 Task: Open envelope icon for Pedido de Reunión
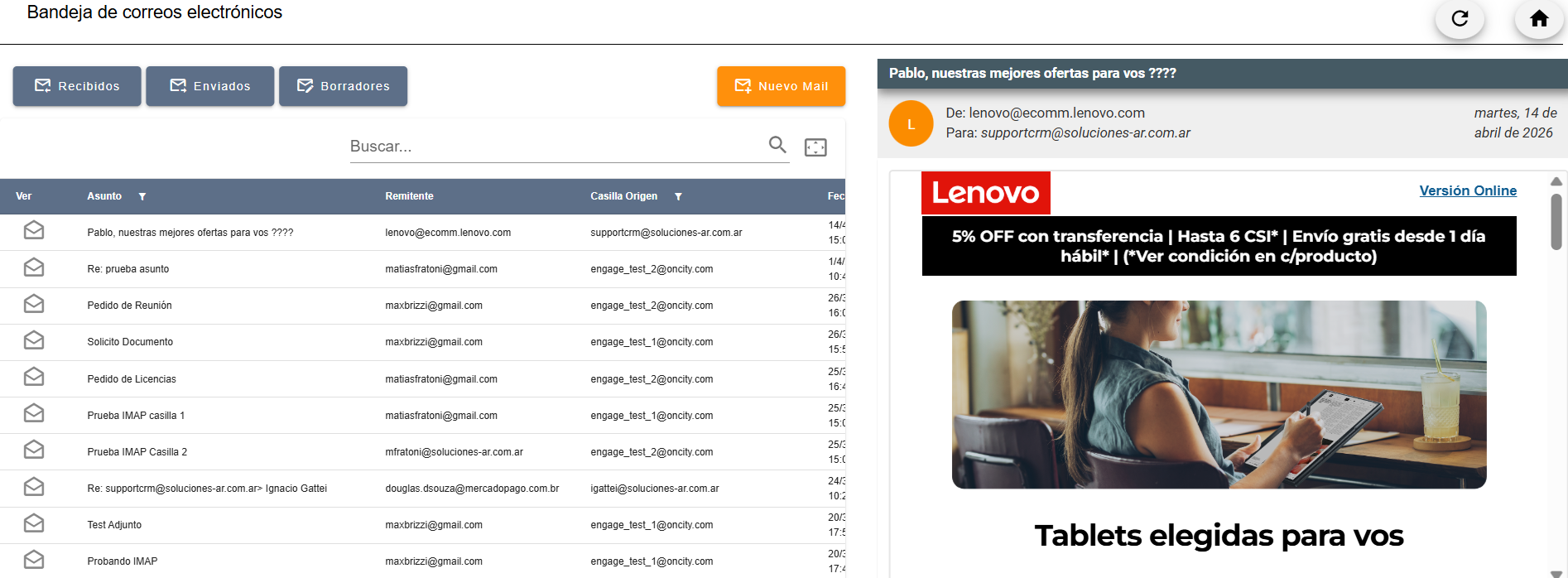click(x=34, y=304)
